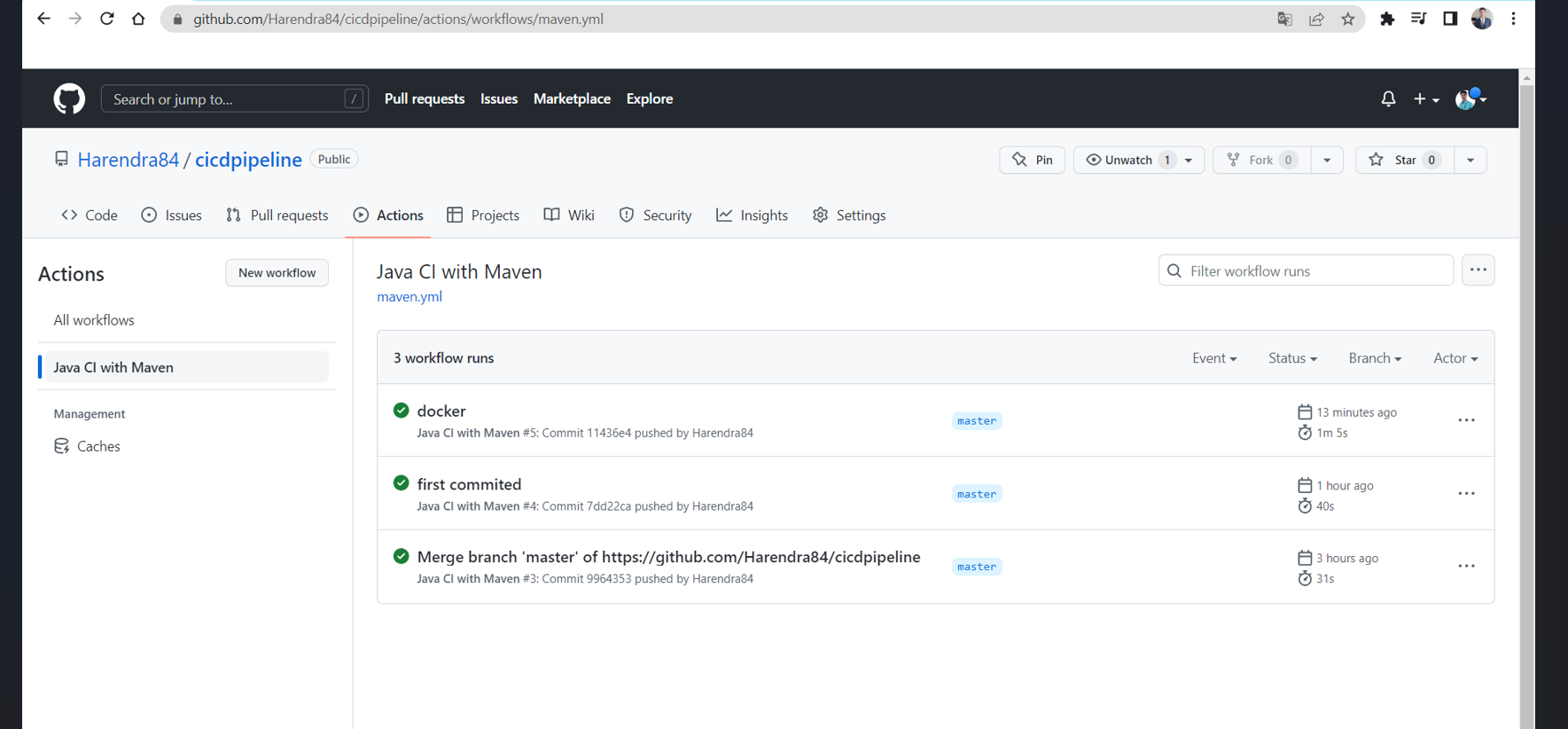Click the Search or jump to field
The width and height of the screenshot is (1568, 729).
tap(235, 98)
